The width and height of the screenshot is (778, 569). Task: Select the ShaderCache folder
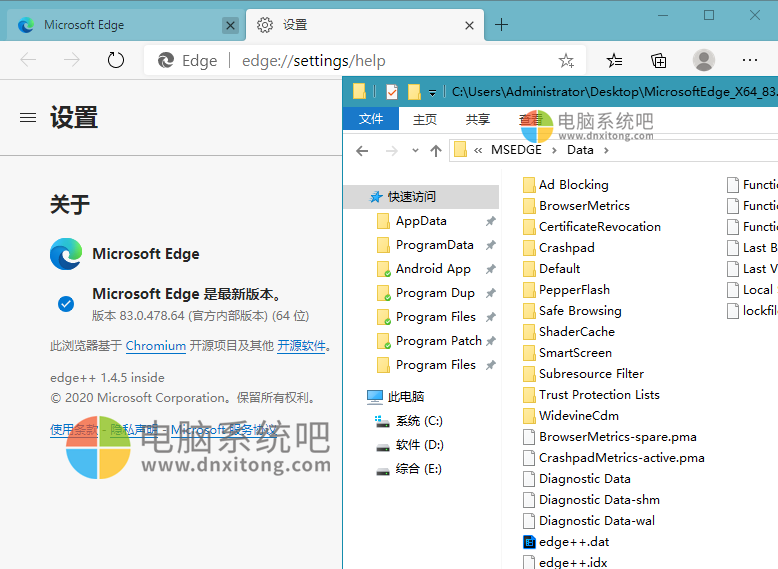569,331
